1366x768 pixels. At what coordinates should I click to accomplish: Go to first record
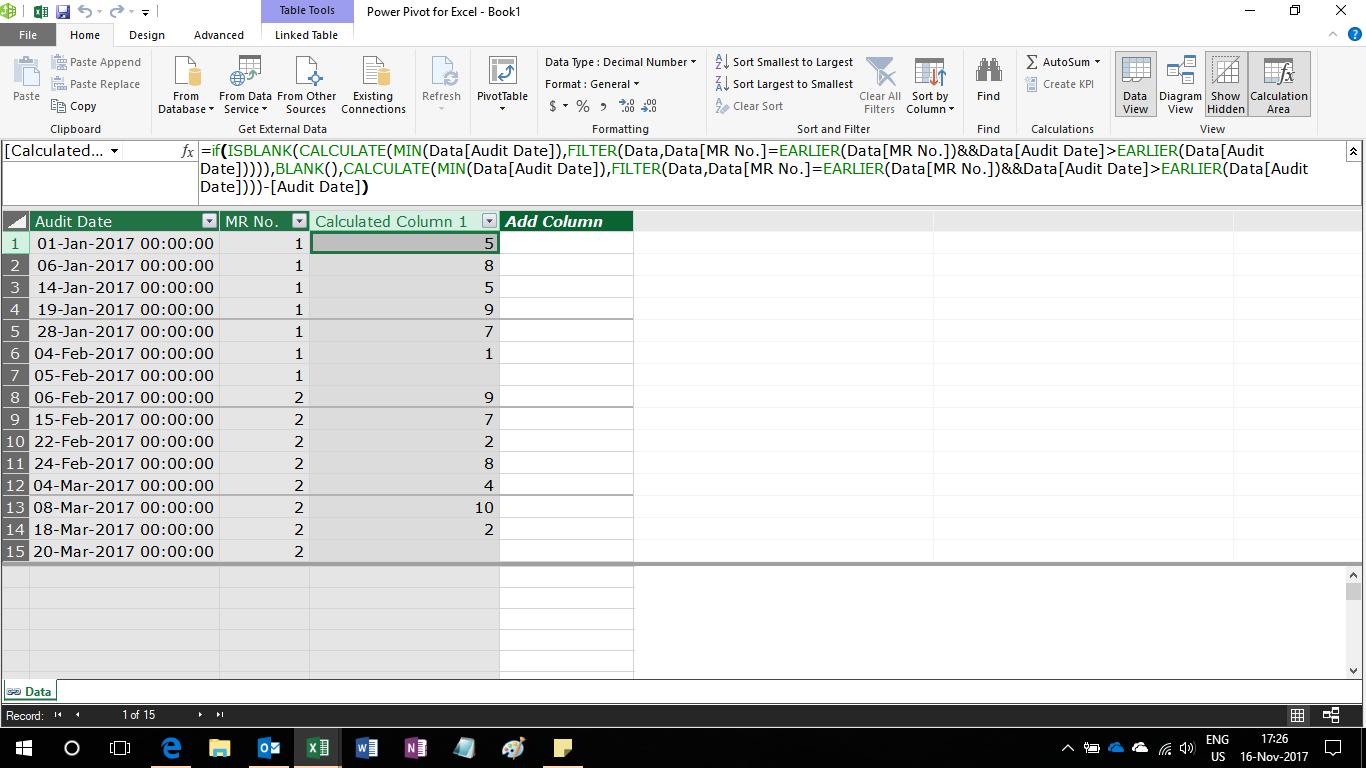[58, 715]
